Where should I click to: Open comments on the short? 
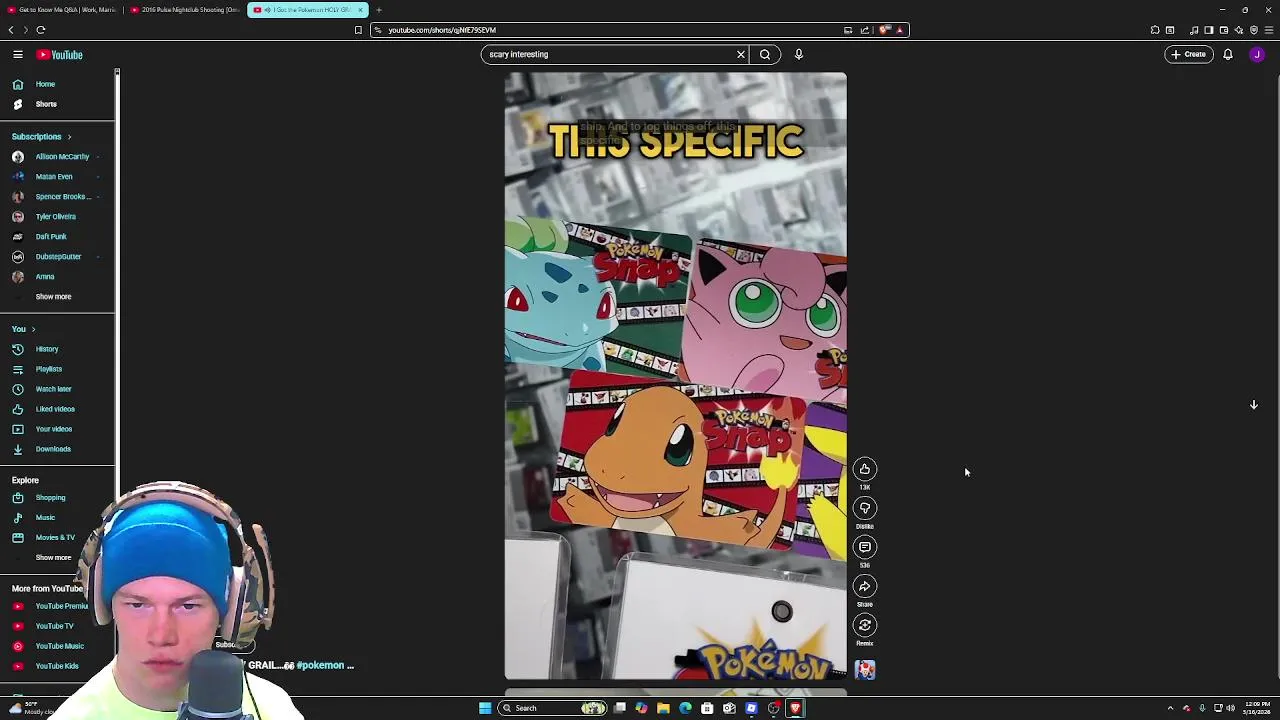(865, 547)
